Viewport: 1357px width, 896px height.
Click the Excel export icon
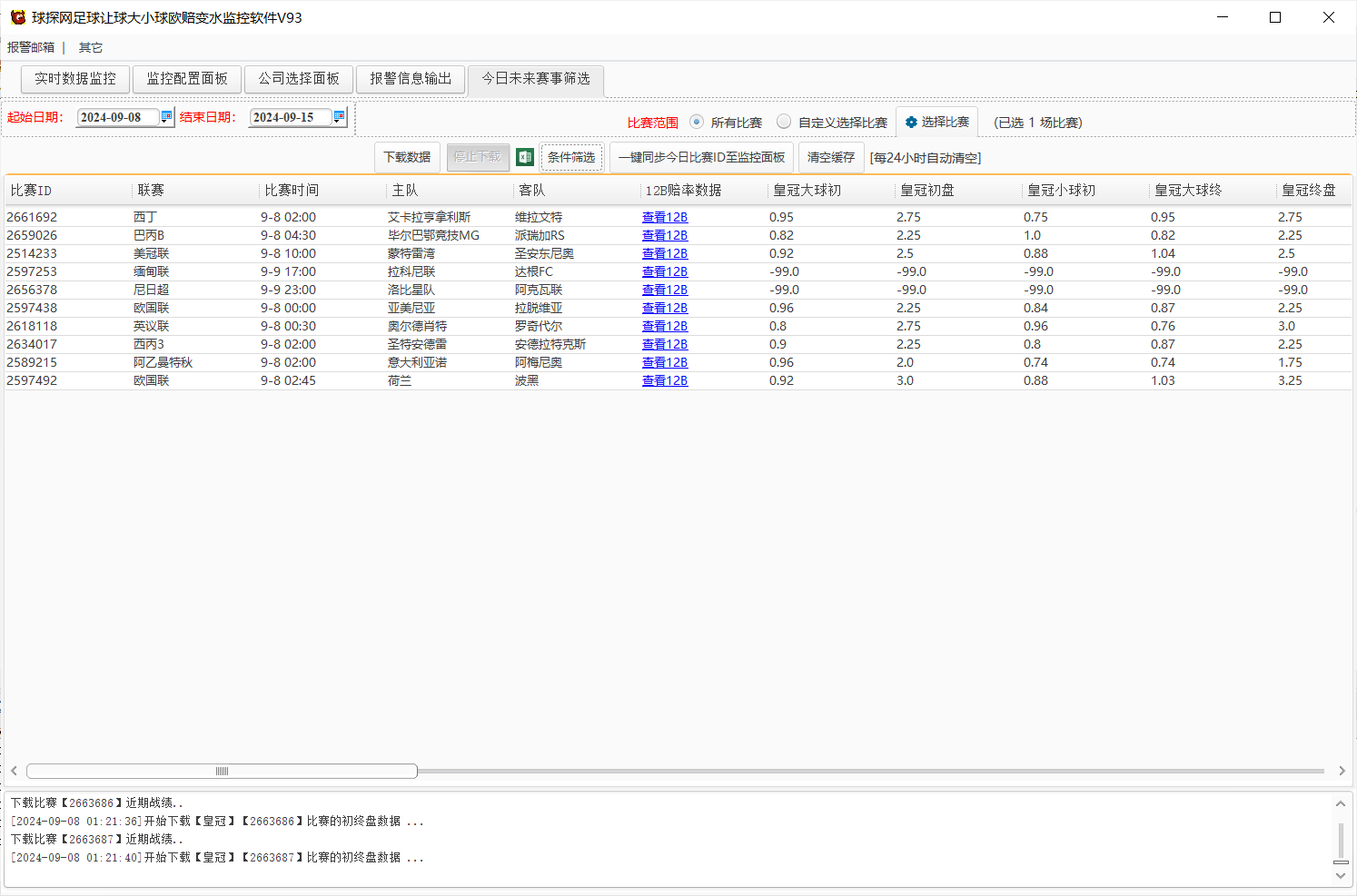[525, 157]
